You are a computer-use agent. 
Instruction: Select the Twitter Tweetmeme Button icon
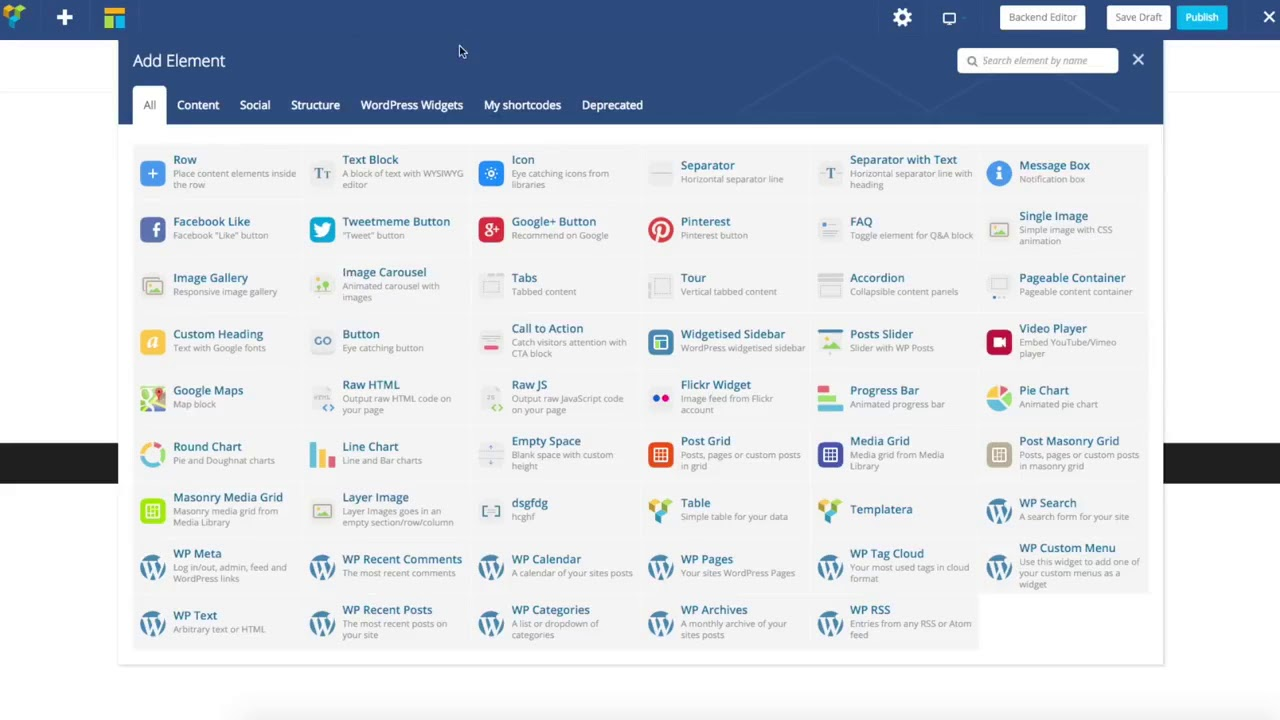click(x=322, y=229)
